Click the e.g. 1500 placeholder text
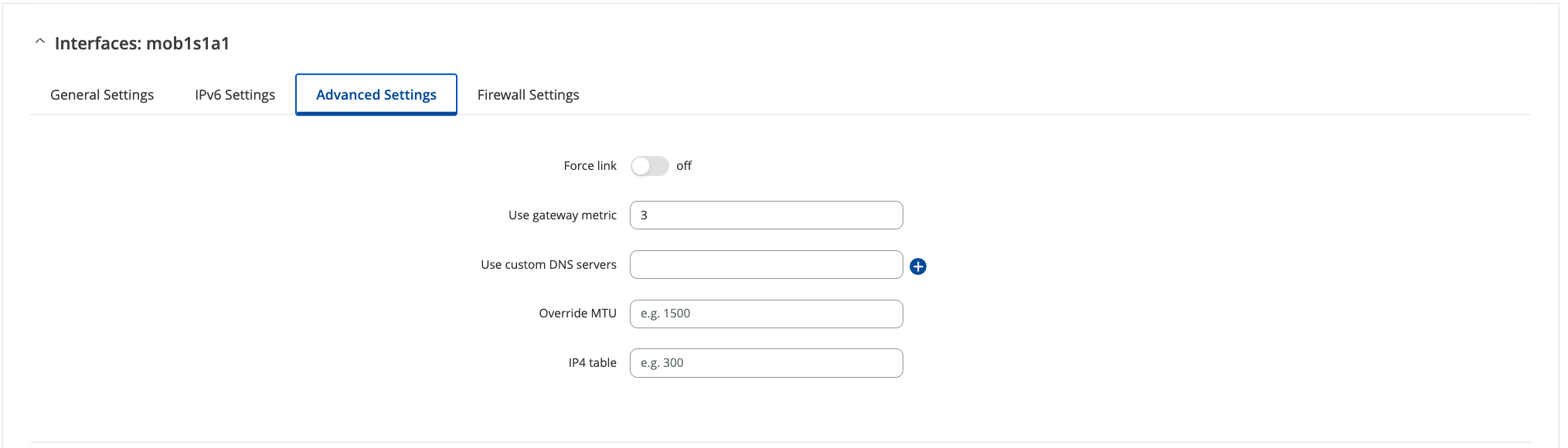 click(x=665, y=314)
